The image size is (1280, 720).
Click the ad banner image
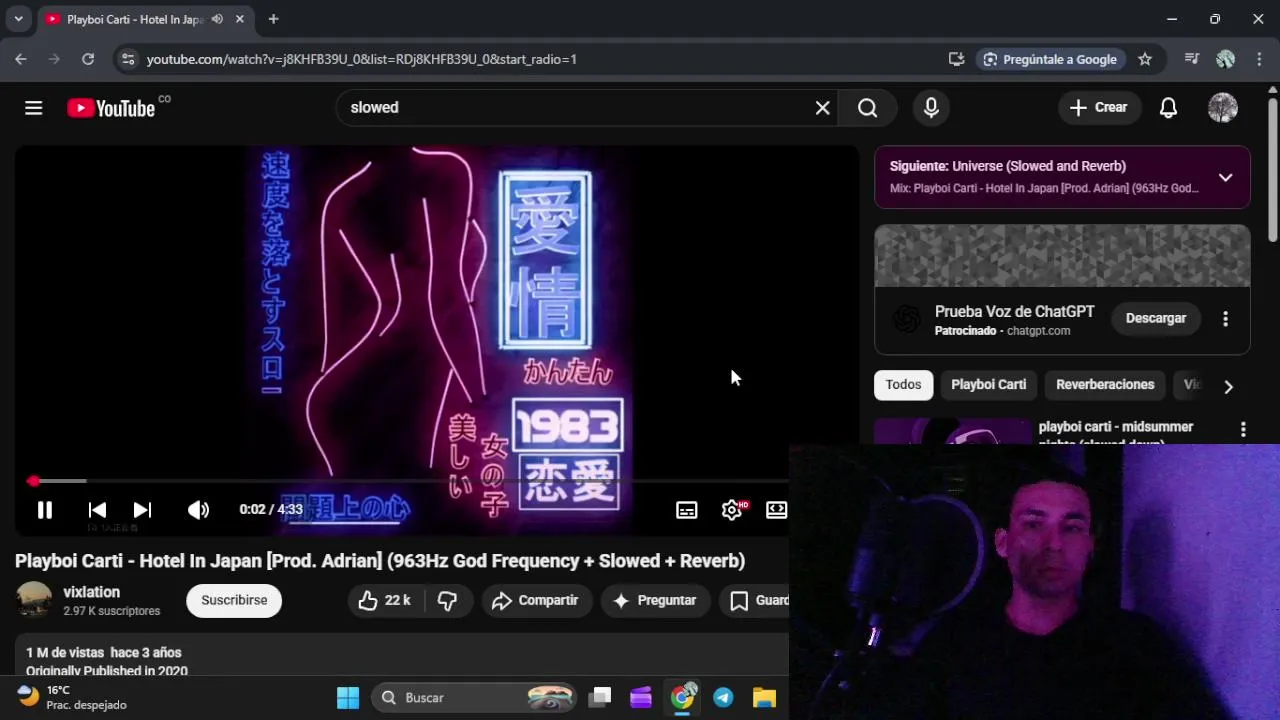[1062, 256]
